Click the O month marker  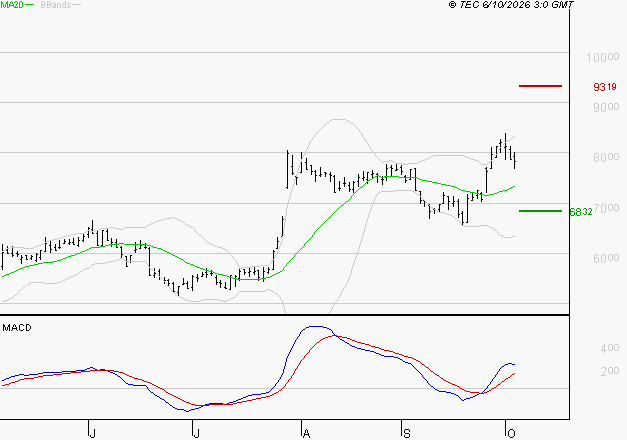[x=511, y=433]
